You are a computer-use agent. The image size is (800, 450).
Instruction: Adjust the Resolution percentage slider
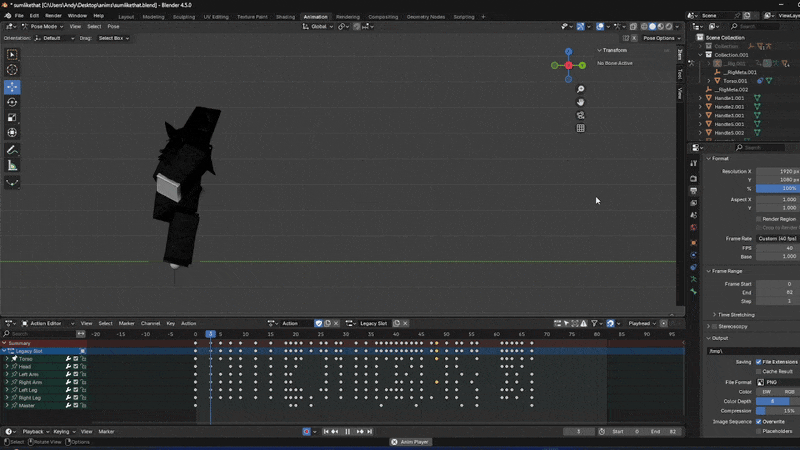pyautogui.click(x=778, y=188)
